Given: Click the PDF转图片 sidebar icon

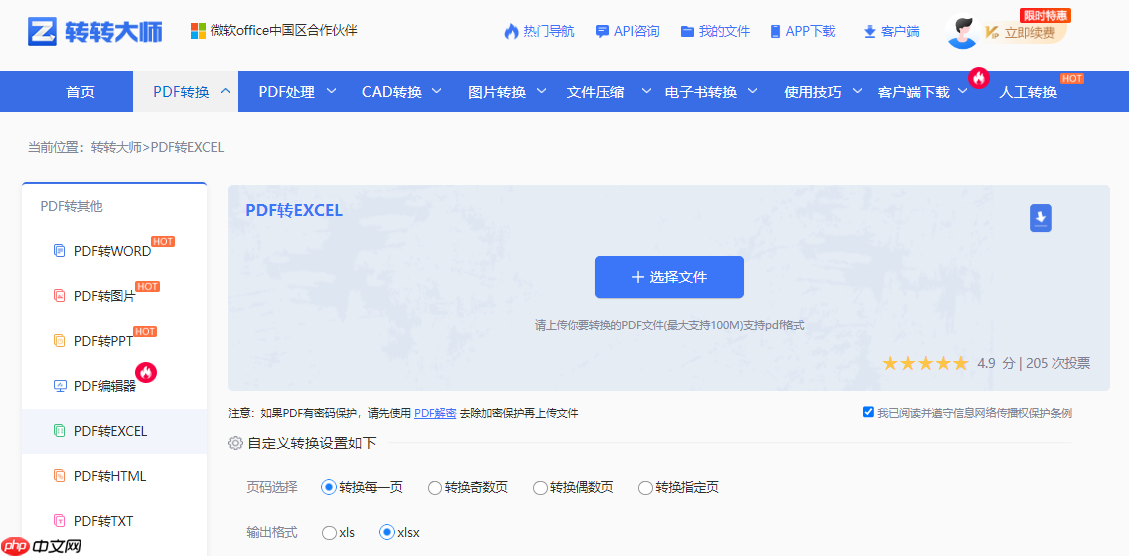Looking at the screenshot, I should click(x=60, y=295).
